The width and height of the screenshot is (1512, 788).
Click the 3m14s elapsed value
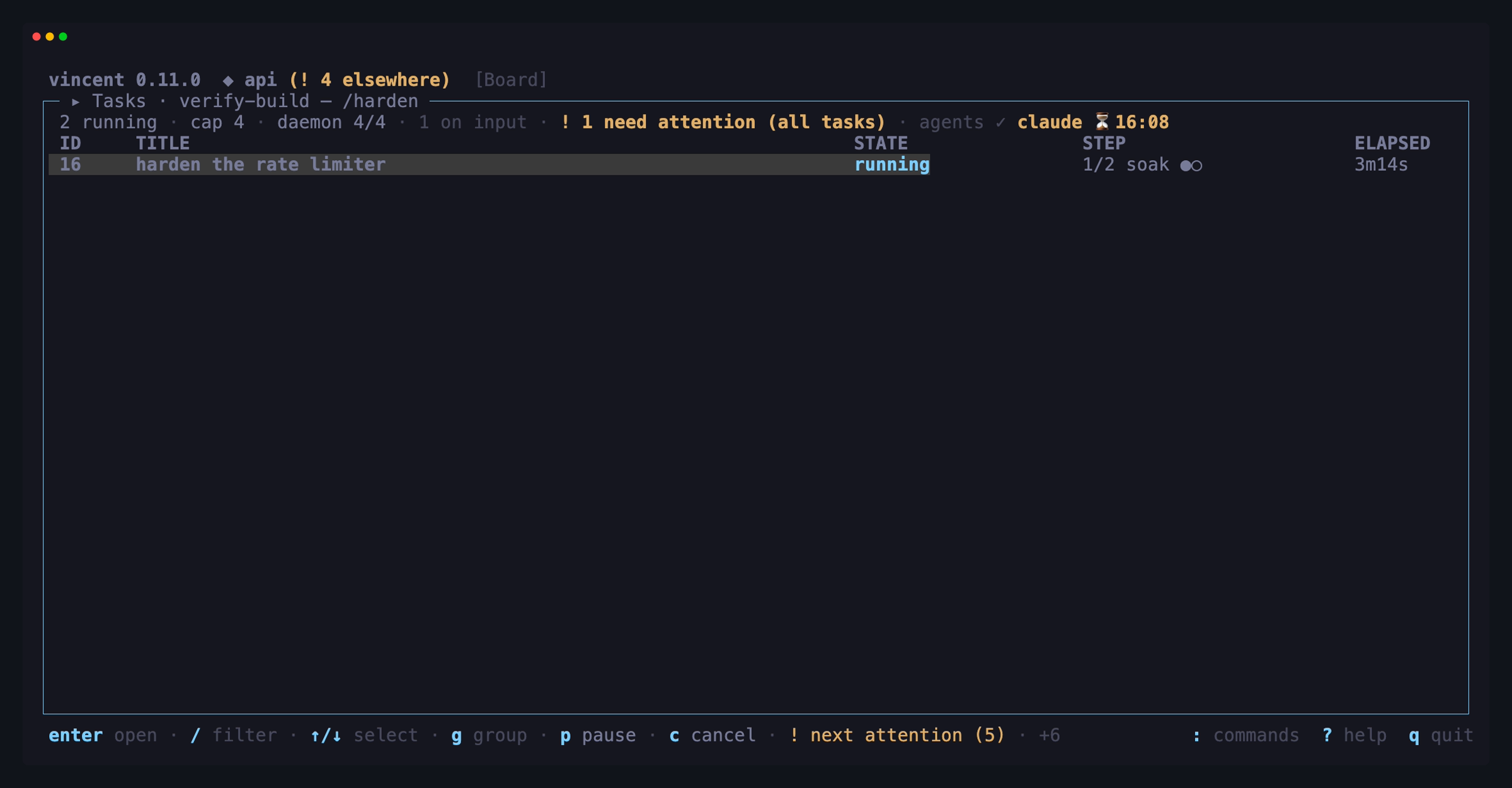coord(1381,165)
